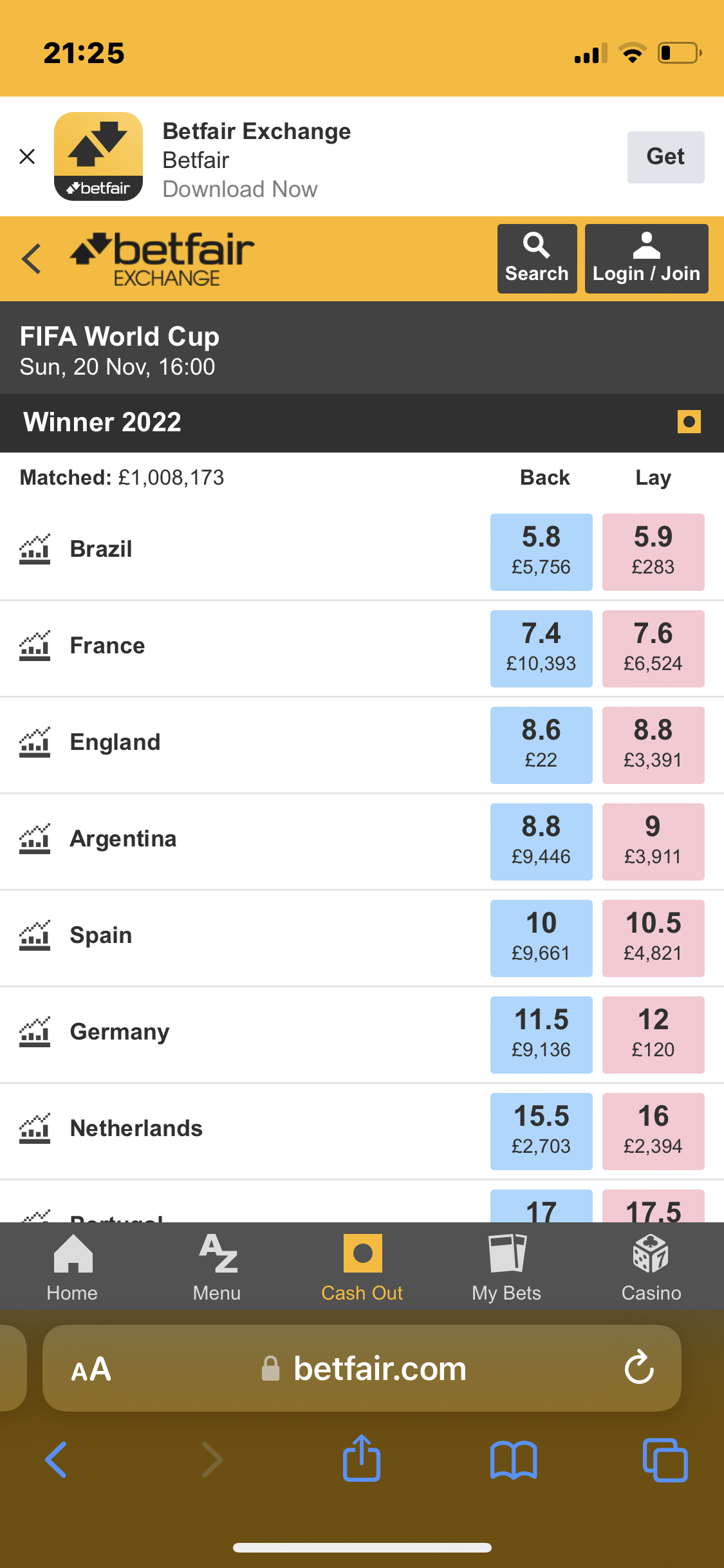Show Safari open tabs icon
Image resolution: width=724 pixels, height=1568 pixels.
click(665, 1460)
